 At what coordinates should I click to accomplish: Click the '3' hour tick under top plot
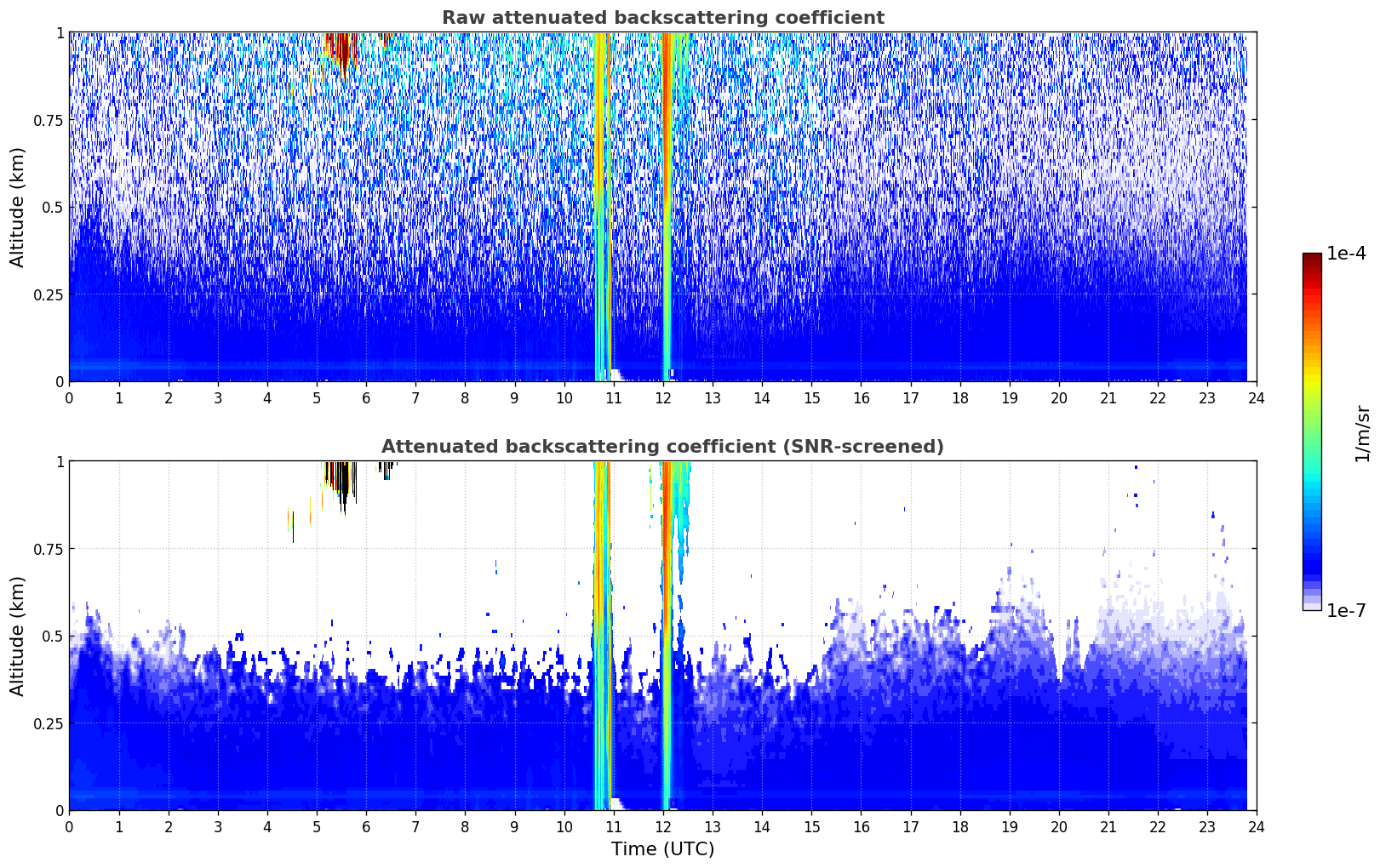[218, 397]
